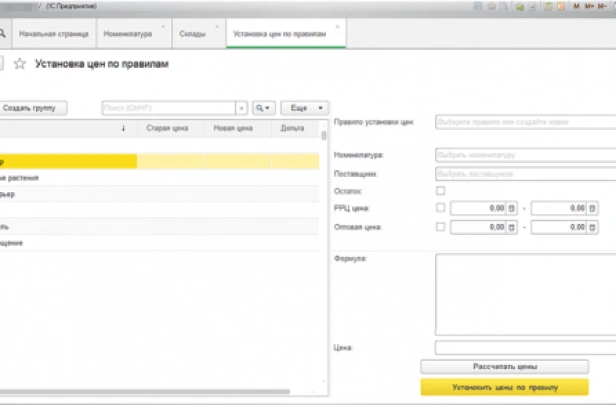Screen dimensions: 616x405
Task: Close the Установка цен по правилам tab
Action: click(337, 26)
